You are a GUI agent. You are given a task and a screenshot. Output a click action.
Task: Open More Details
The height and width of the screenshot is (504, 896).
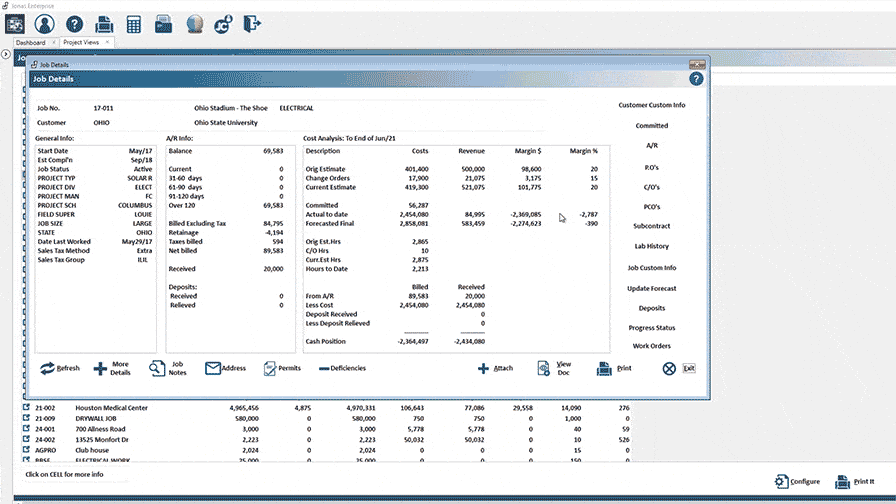(x=113, y=369)
